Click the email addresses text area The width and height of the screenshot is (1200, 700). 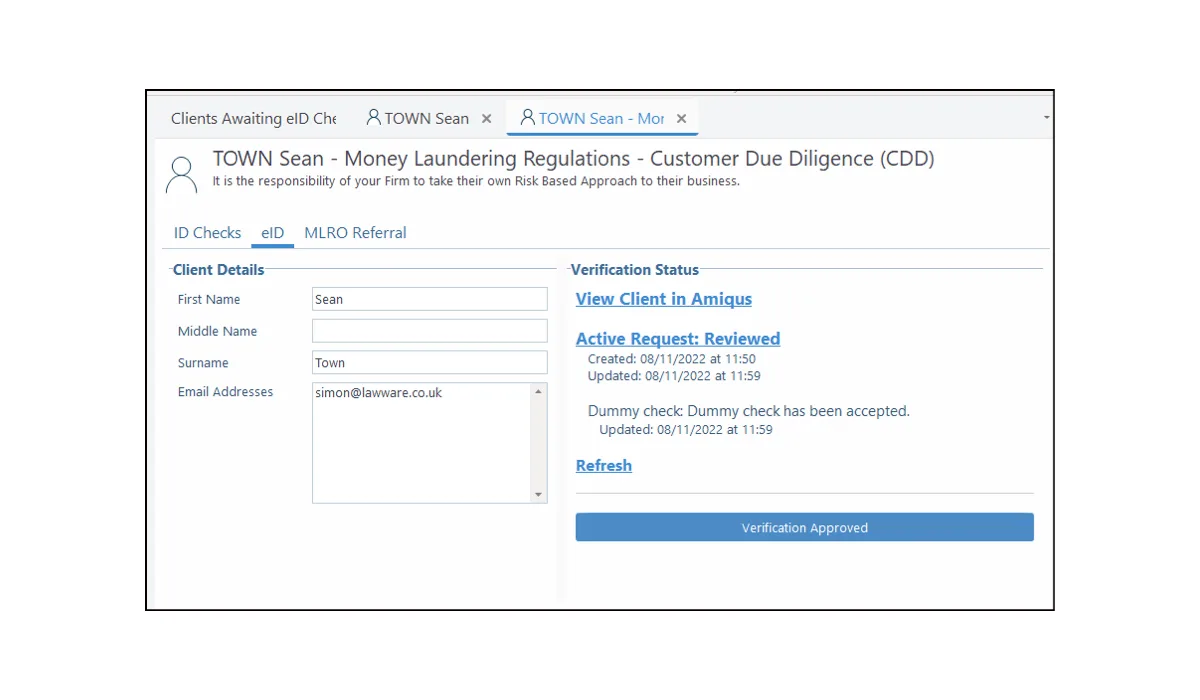coord(420,440)
